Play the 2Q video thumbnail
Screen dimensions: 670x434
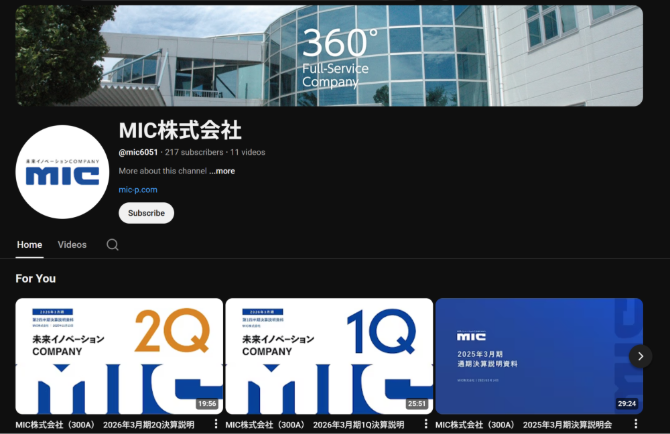[119, 356]
